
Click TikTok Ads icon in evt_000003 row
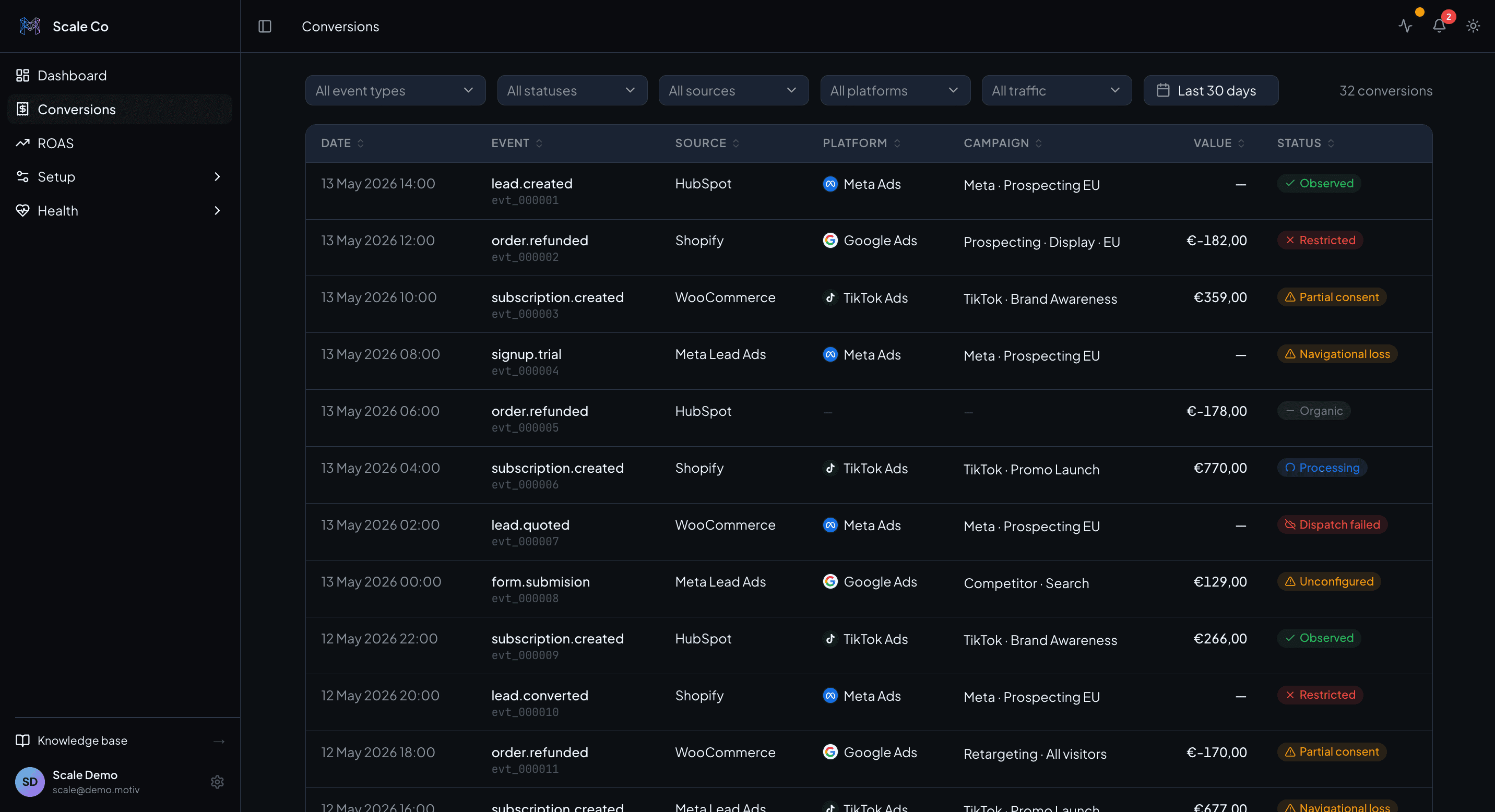(830, 297)
